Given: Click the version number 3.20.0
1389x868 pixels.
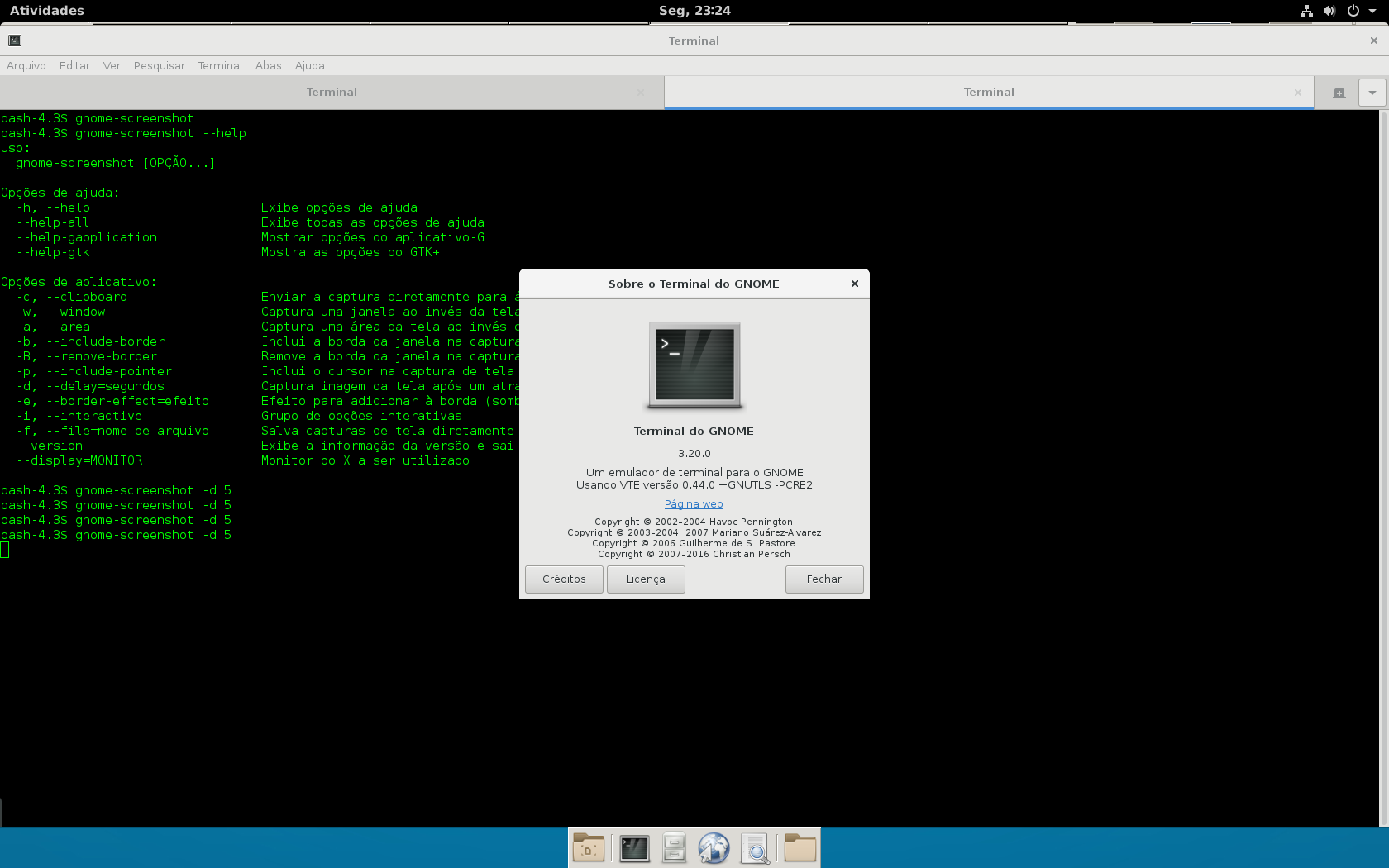Looking at the screenshot, I should point(694,453).
